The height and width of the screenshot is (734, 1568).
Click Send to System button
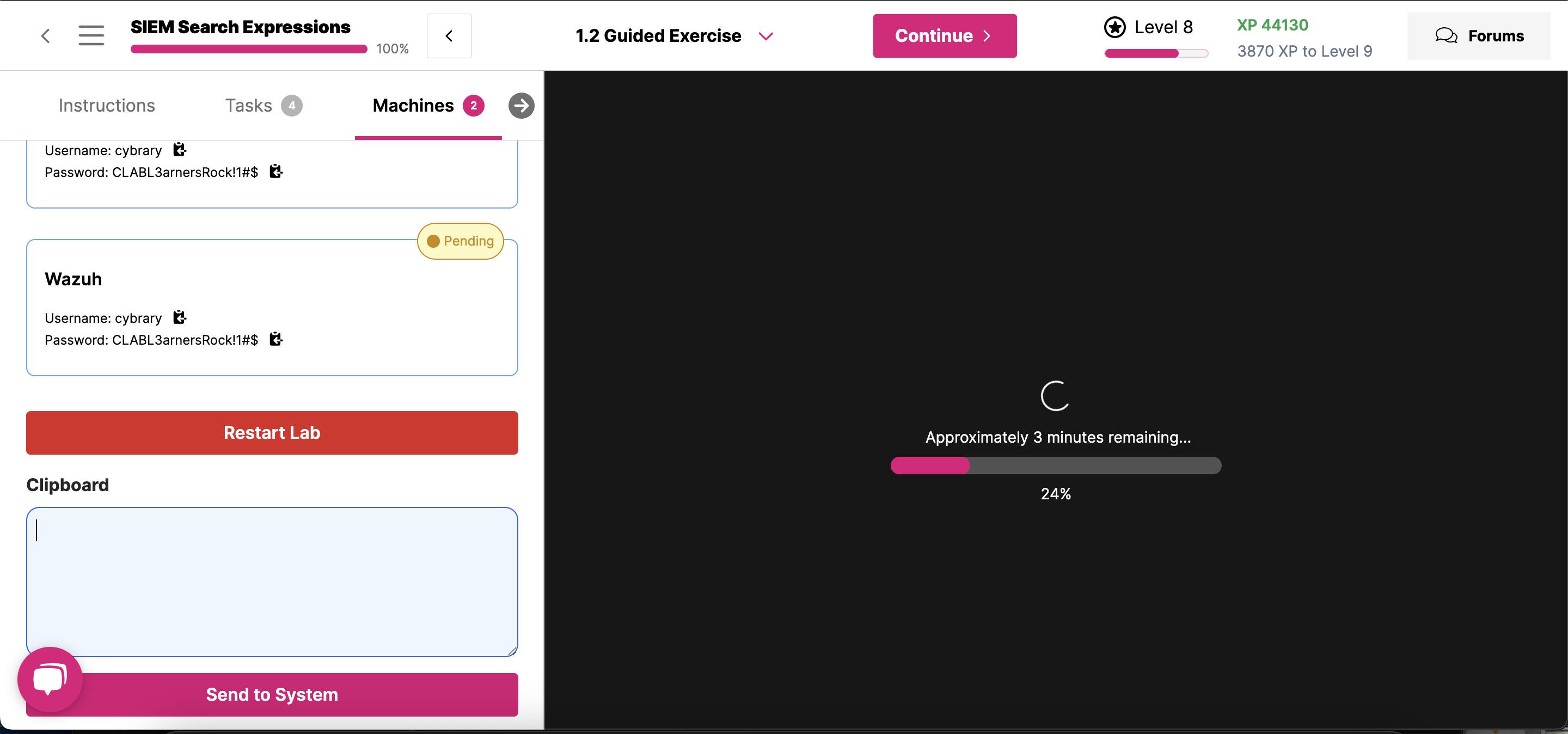[272, 694]
